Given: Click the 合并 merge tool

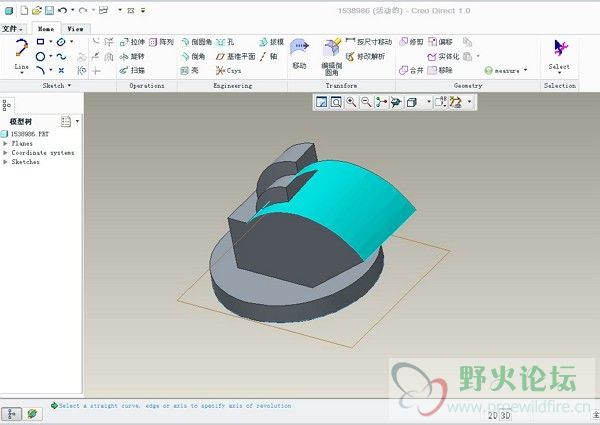Looking at the screenshot, I should pos(411,70).
